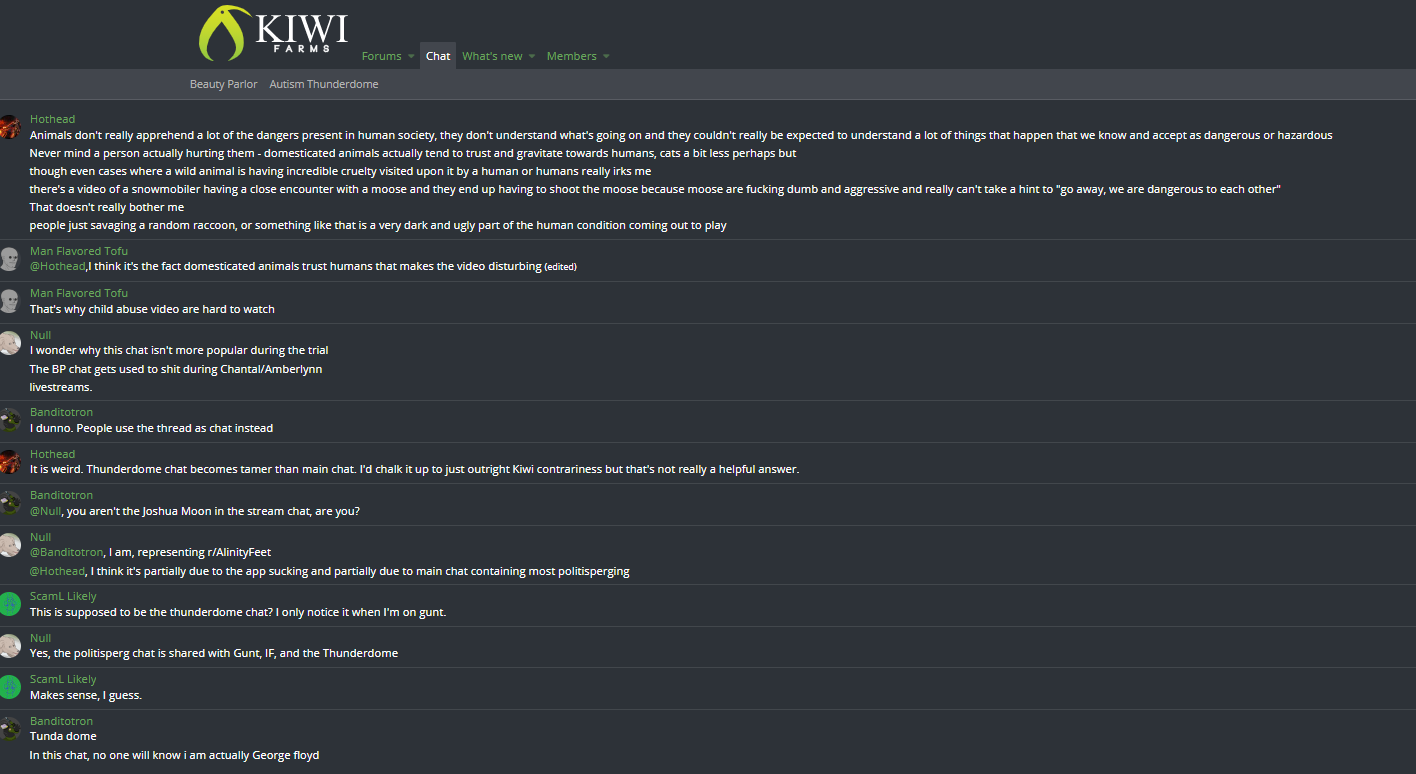Switch to the Autism Thunderdome room
The width and height of the screenshot is (1416, 774).
click(324, 84)
